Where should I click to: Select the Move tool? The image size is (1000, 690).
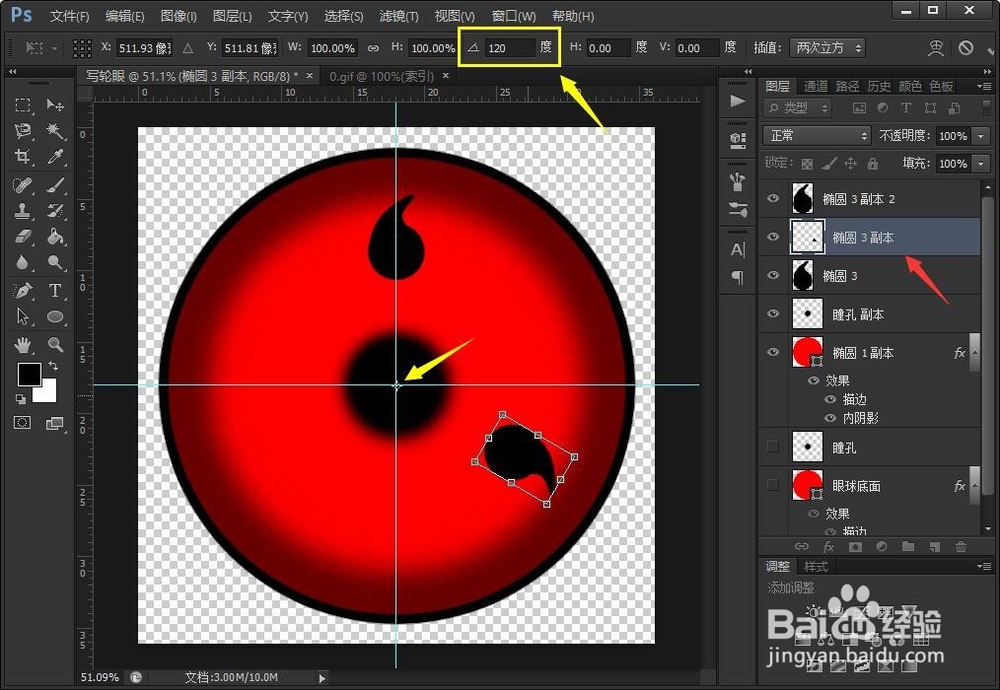[55, 105]
